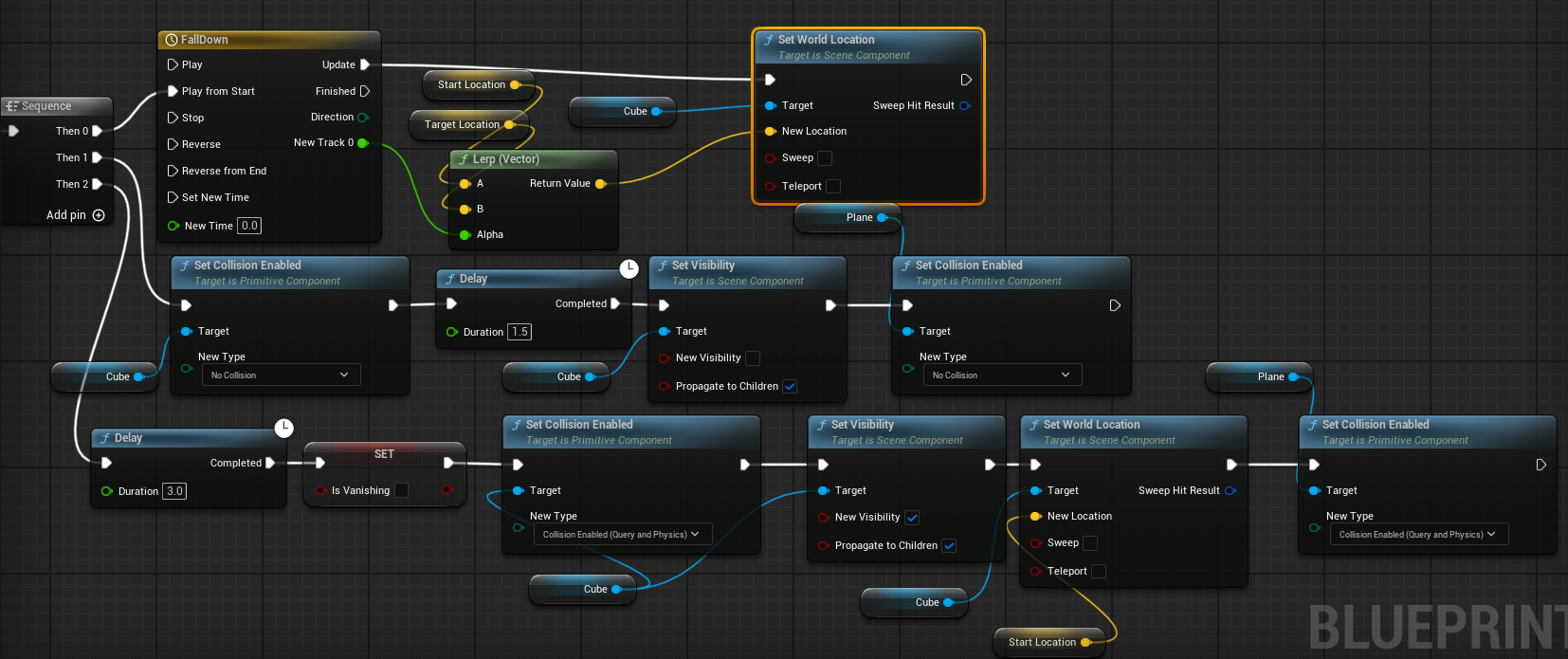Click the Update output pin on FallDown
This screenshot has height=659, width=1568.
pyautogui.click(x=365, y=64)
